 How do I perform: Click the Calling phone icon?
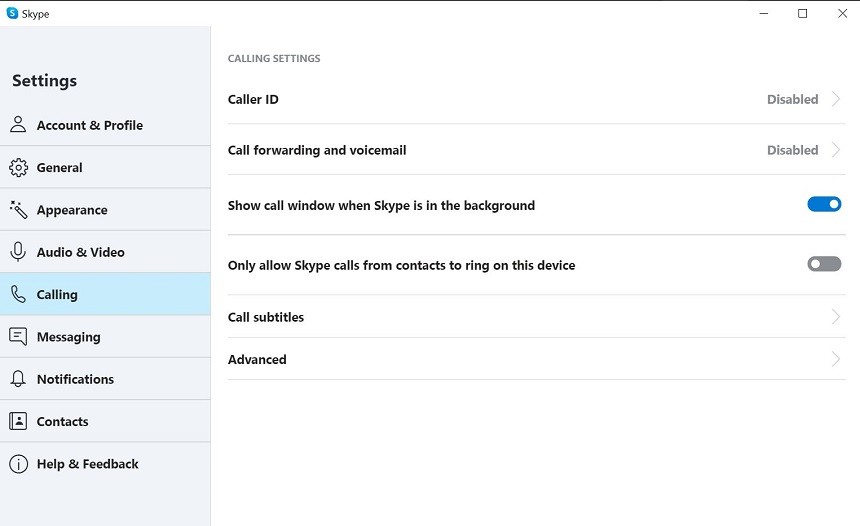click(18, 295)
